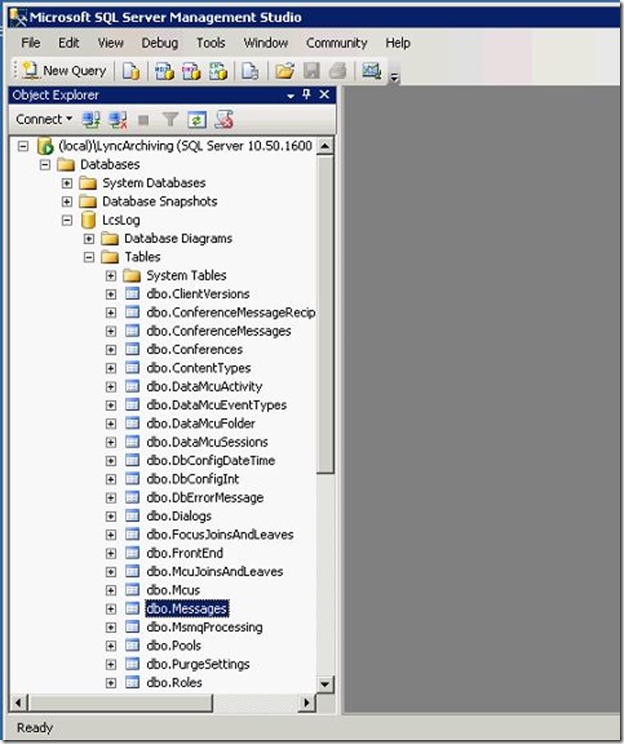
Task: Open the Help menu
Action: pos(398,43)
